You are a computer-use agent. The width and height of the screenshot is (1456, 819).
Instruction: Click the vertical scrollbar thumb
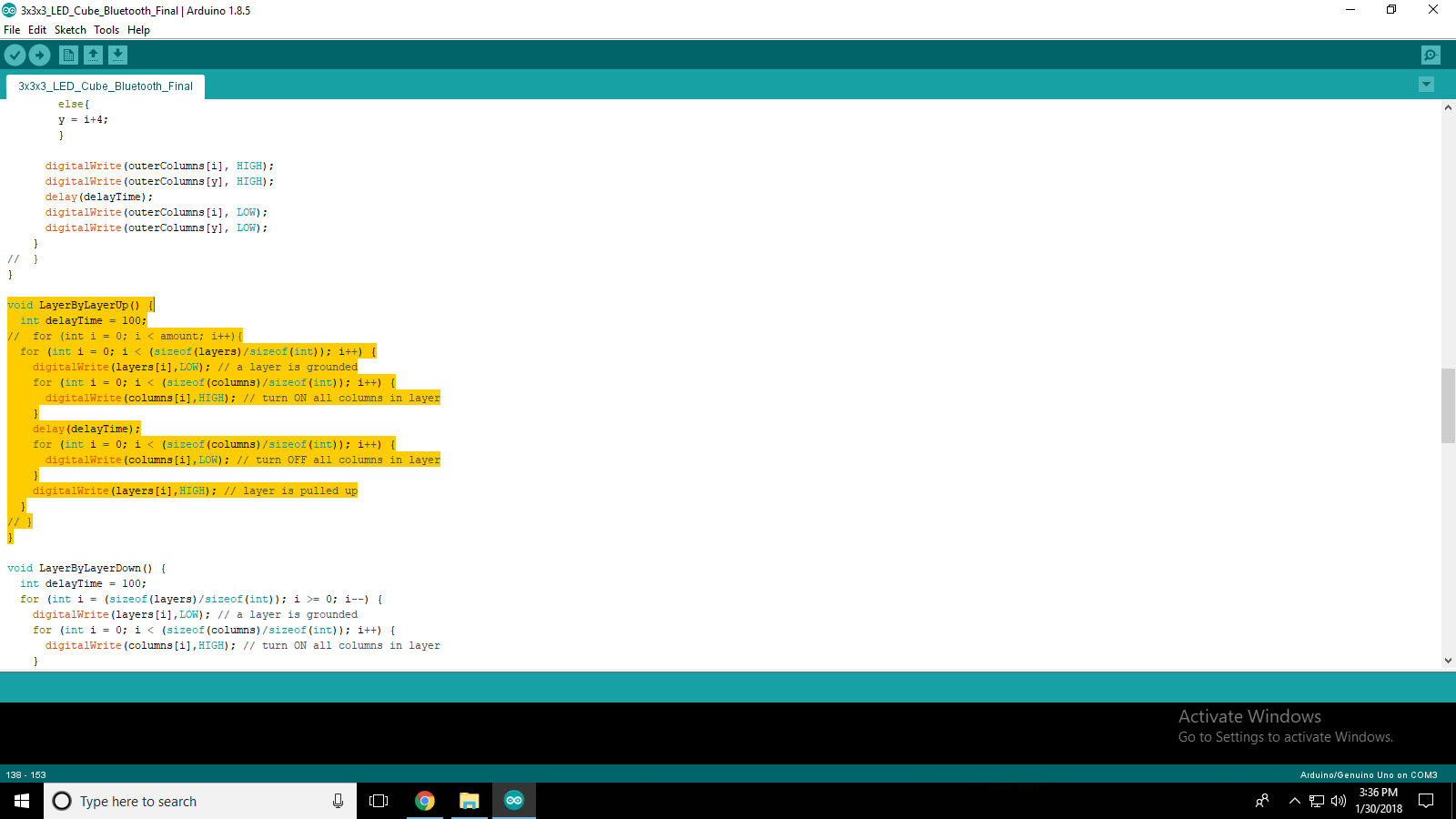pos(1448,405)
